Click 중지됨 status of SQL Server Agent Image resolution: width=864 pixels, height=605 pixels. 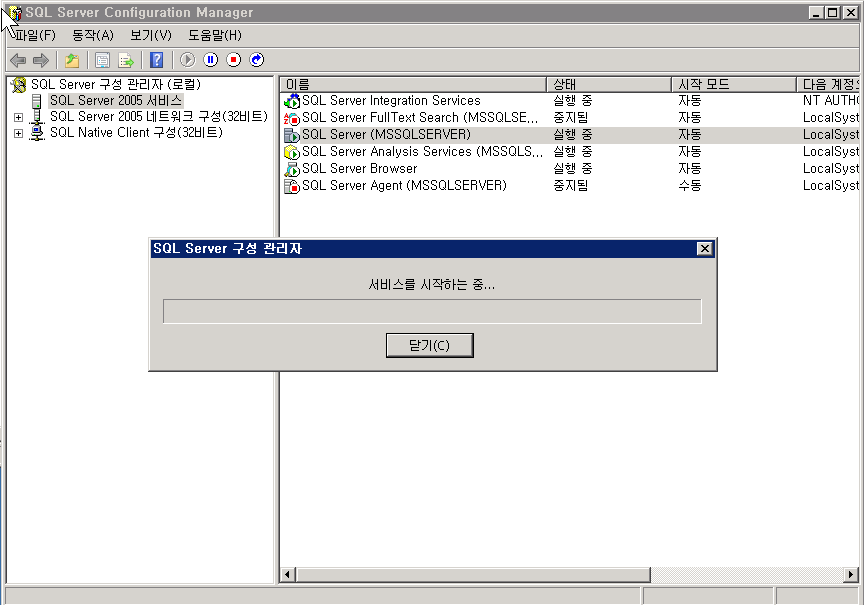(x=571, y=186)
